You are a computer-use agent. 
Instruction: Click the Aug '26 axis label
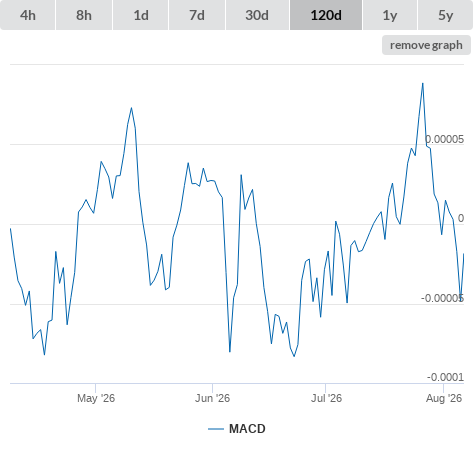click(x=444, y=398)
